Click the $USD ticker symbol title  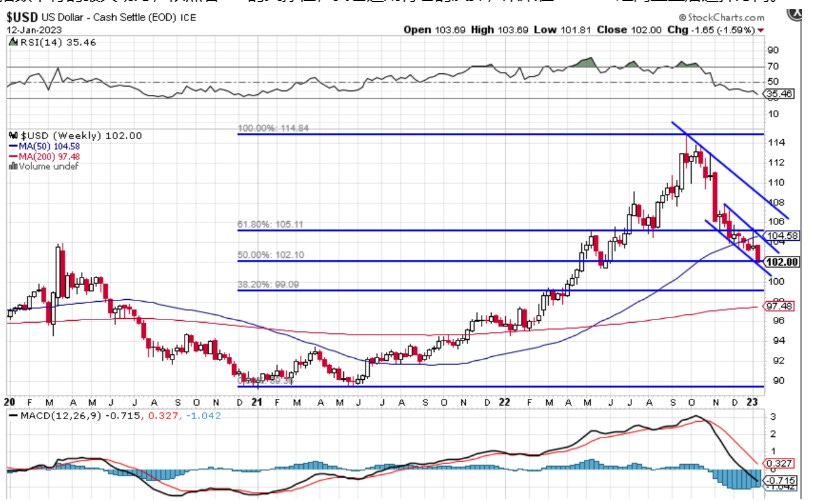(24, 18)
